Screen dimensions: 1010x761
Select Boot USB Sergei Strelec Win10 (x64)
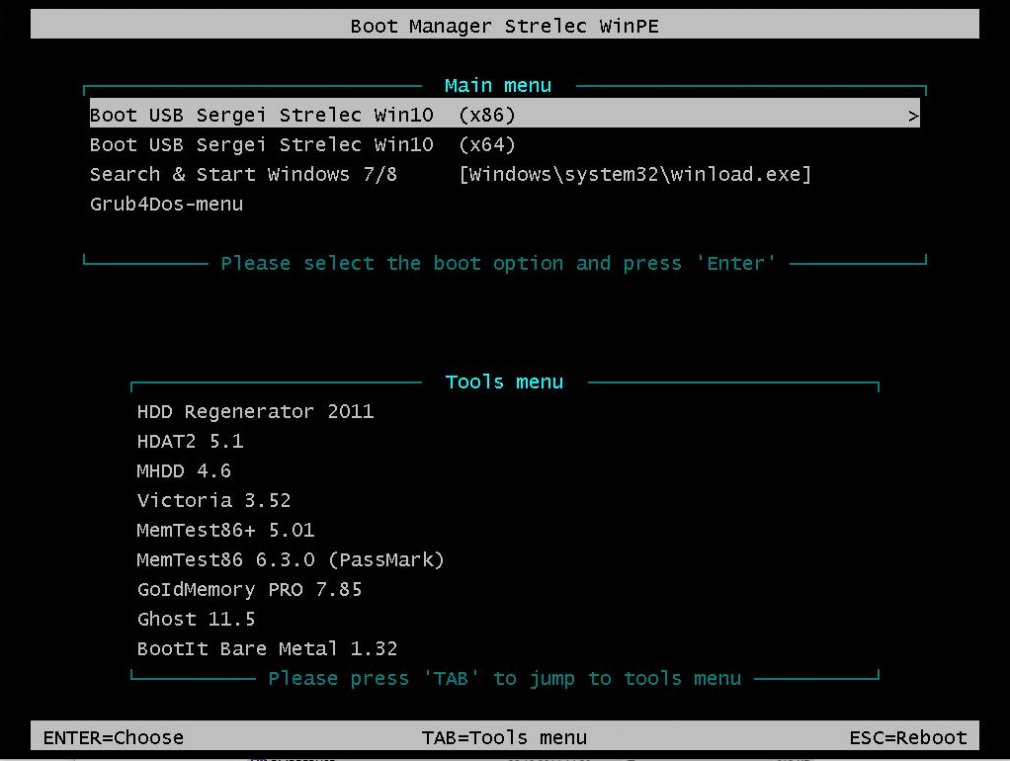(x=303, y=144)
